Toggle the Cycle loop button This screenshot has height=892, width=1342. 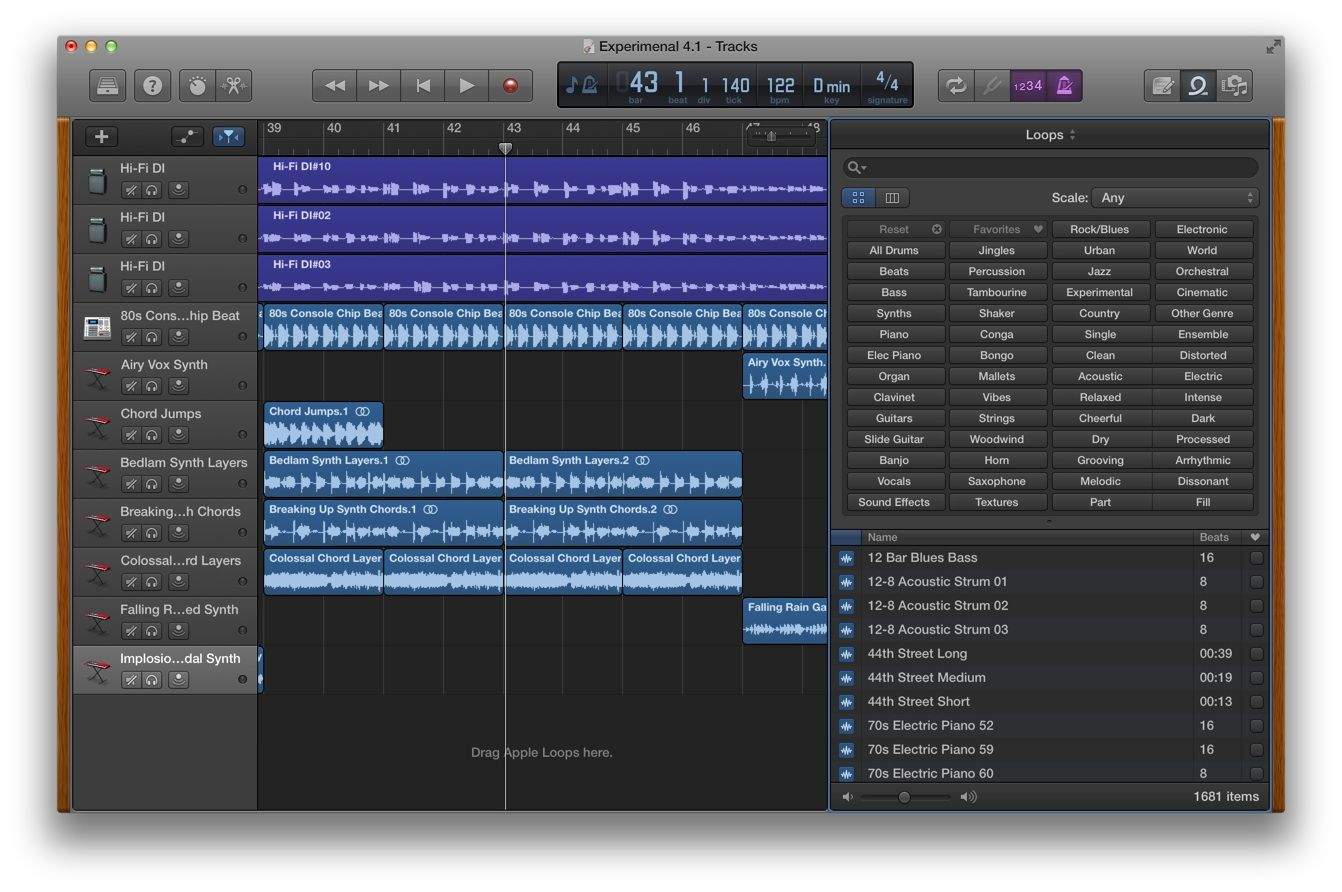(x=956, y=86)
